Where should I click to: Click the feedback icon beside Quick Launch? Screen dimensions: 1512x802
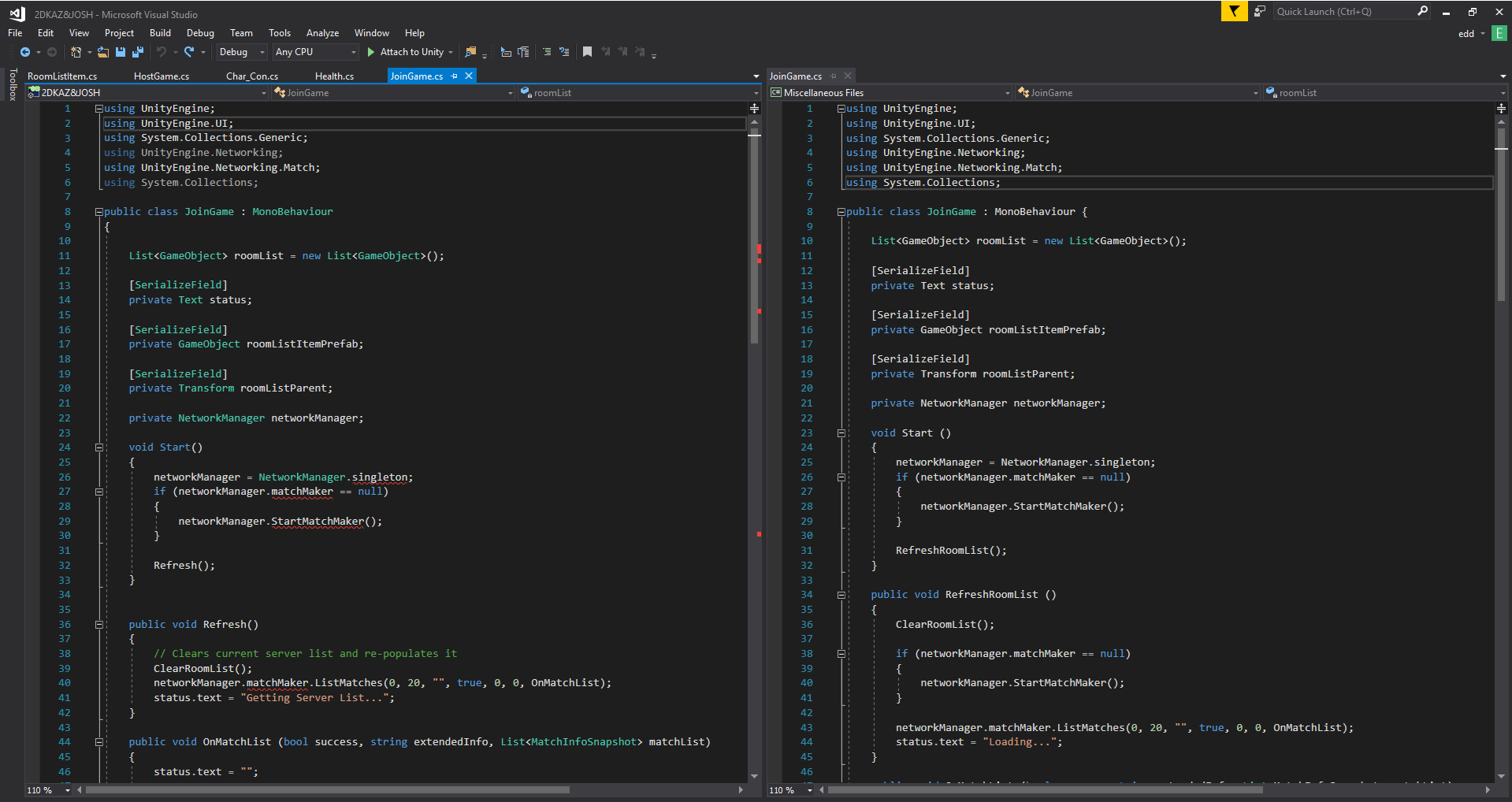[1260, 11]
